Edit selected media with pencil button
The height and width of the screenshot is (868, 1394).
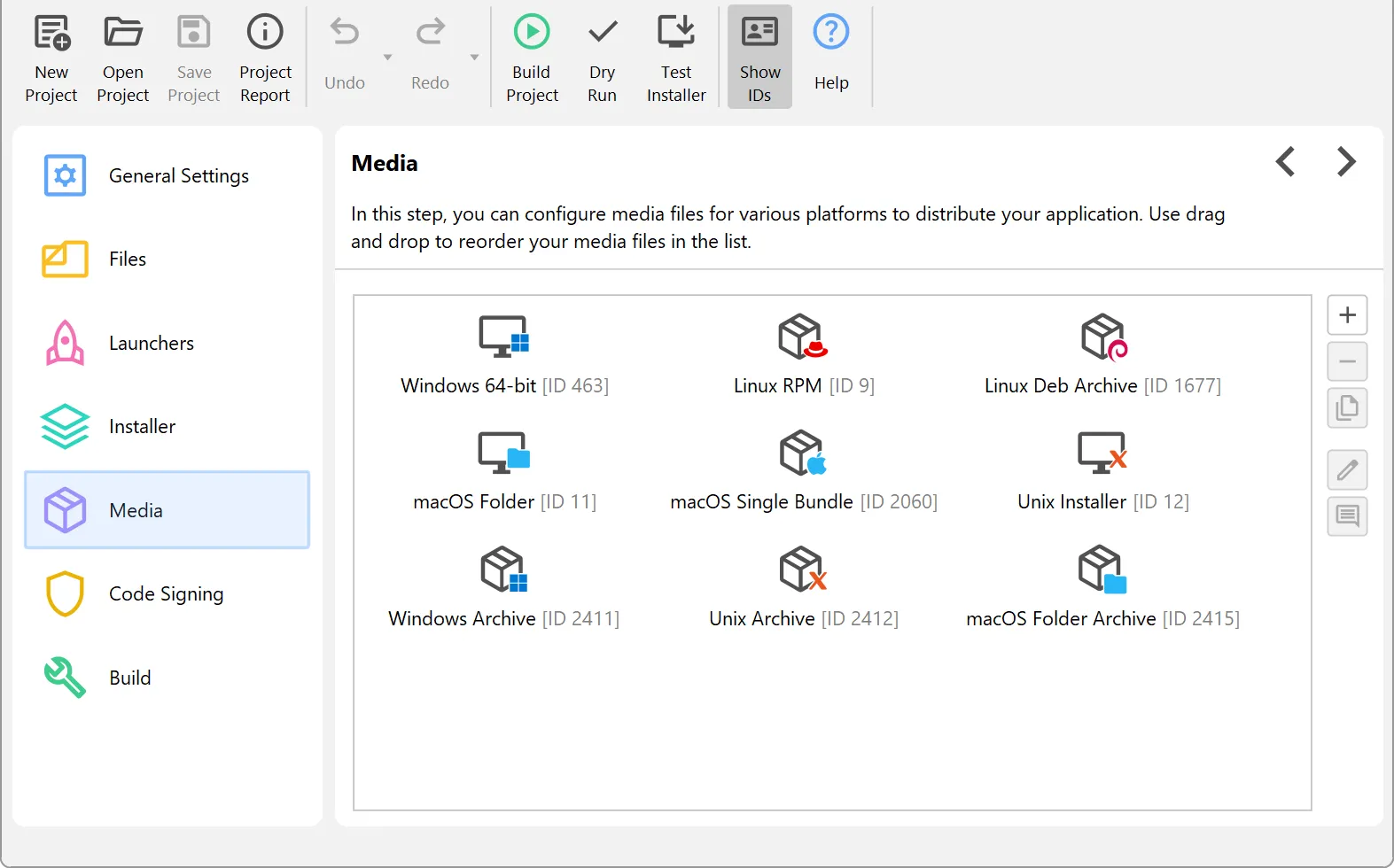[x=1347, y=469]
